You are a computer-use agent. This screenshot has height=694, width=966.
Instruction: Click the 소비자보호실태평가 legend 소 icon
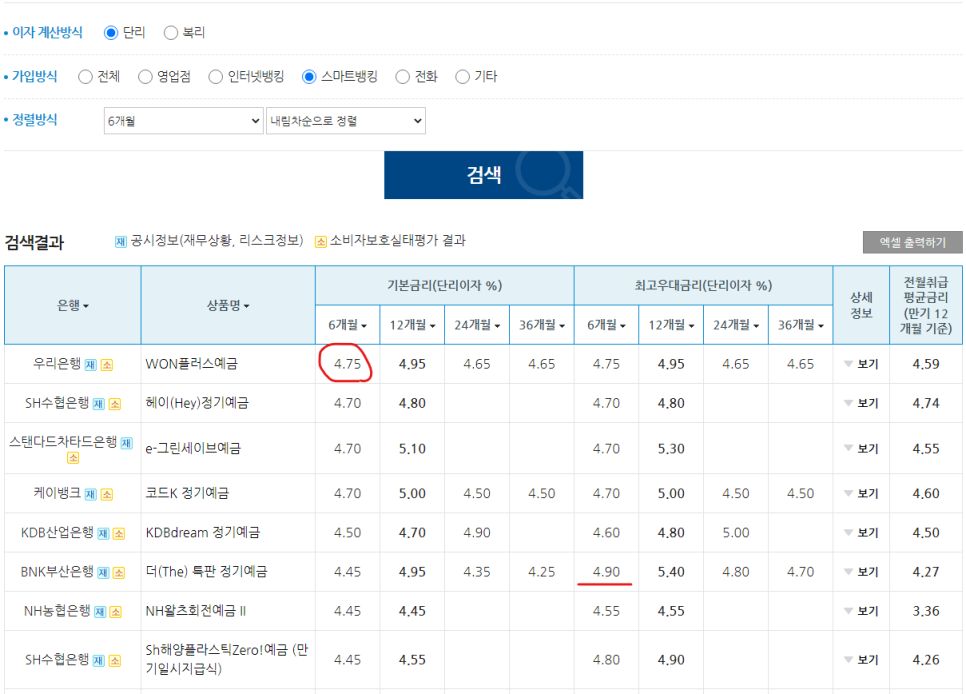click(321, 242)
